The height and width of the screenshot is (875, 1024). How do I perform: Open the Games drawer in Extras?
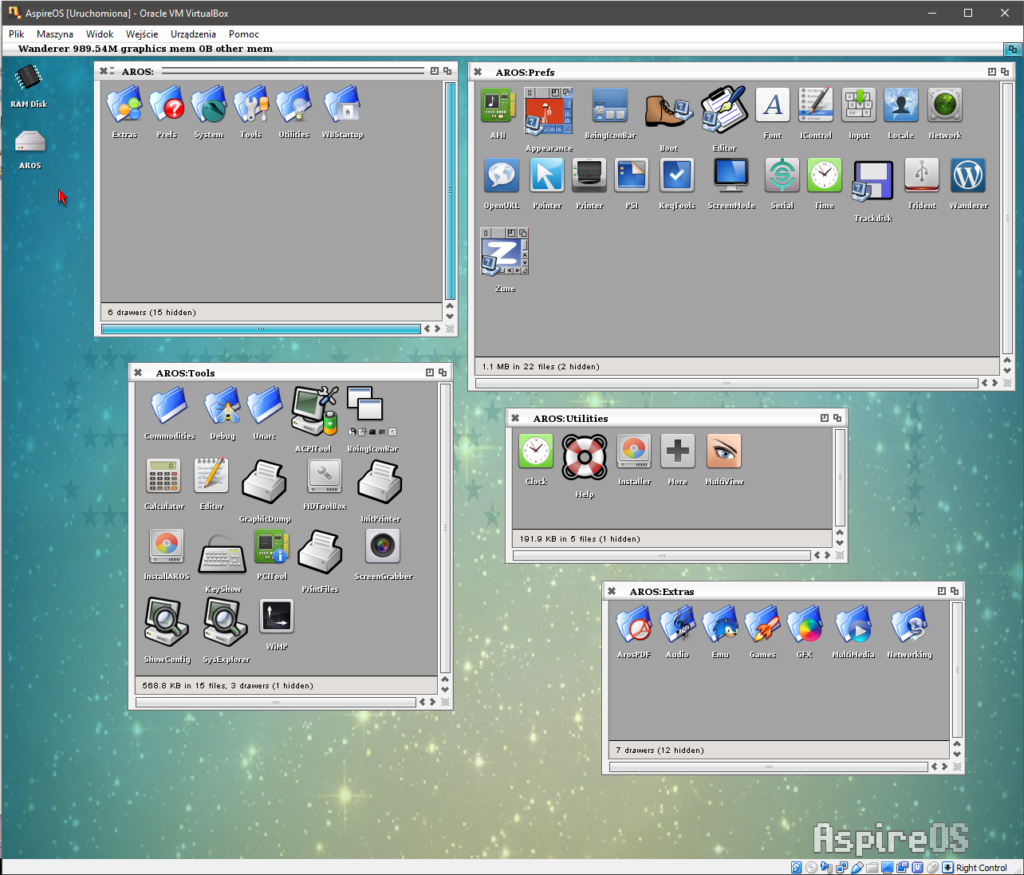coord(762,628)
